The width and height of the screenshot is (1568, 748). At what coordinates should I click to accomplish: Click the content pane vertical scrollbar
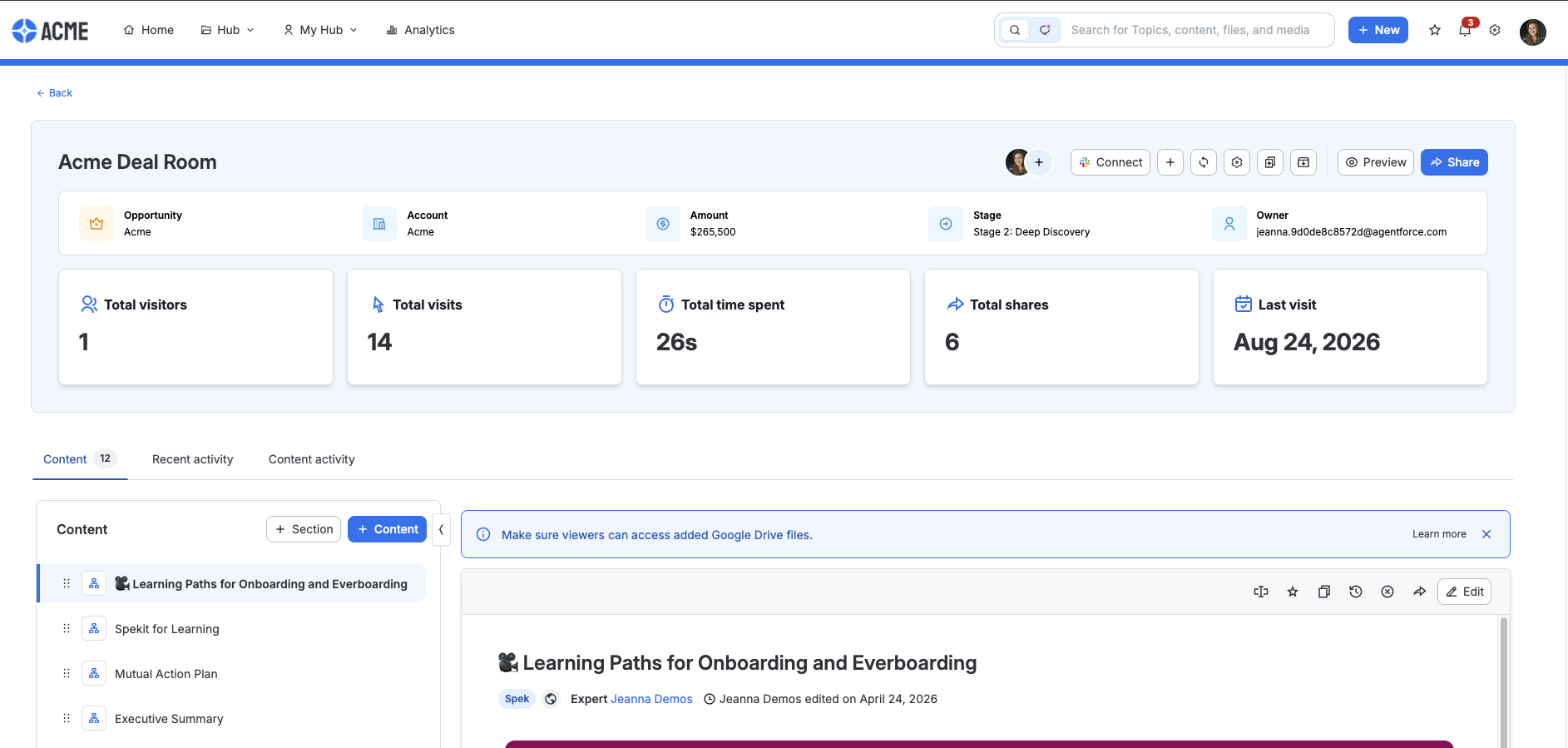[1503, 682]
